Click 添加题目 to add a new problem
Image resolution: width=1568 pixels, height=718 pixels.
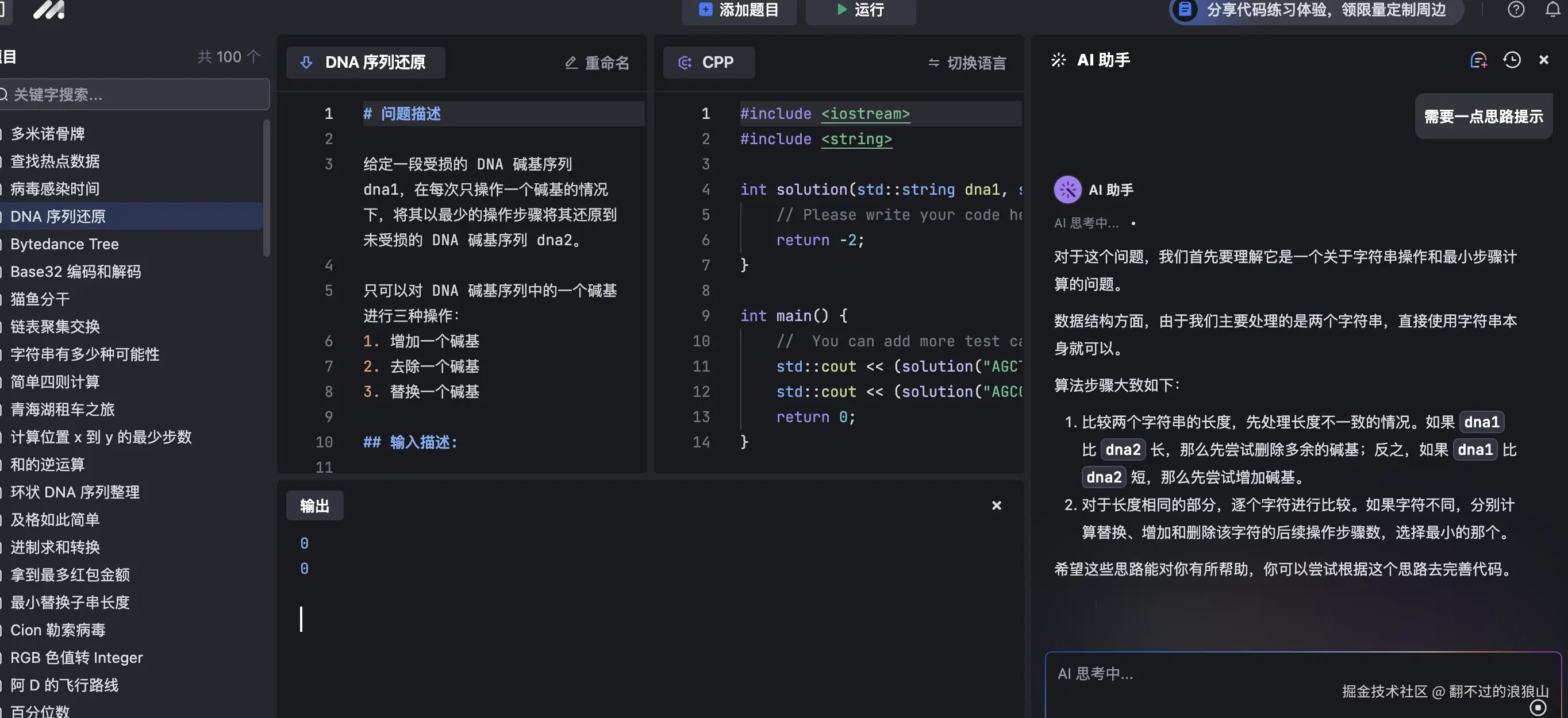[x=739, y=11]
